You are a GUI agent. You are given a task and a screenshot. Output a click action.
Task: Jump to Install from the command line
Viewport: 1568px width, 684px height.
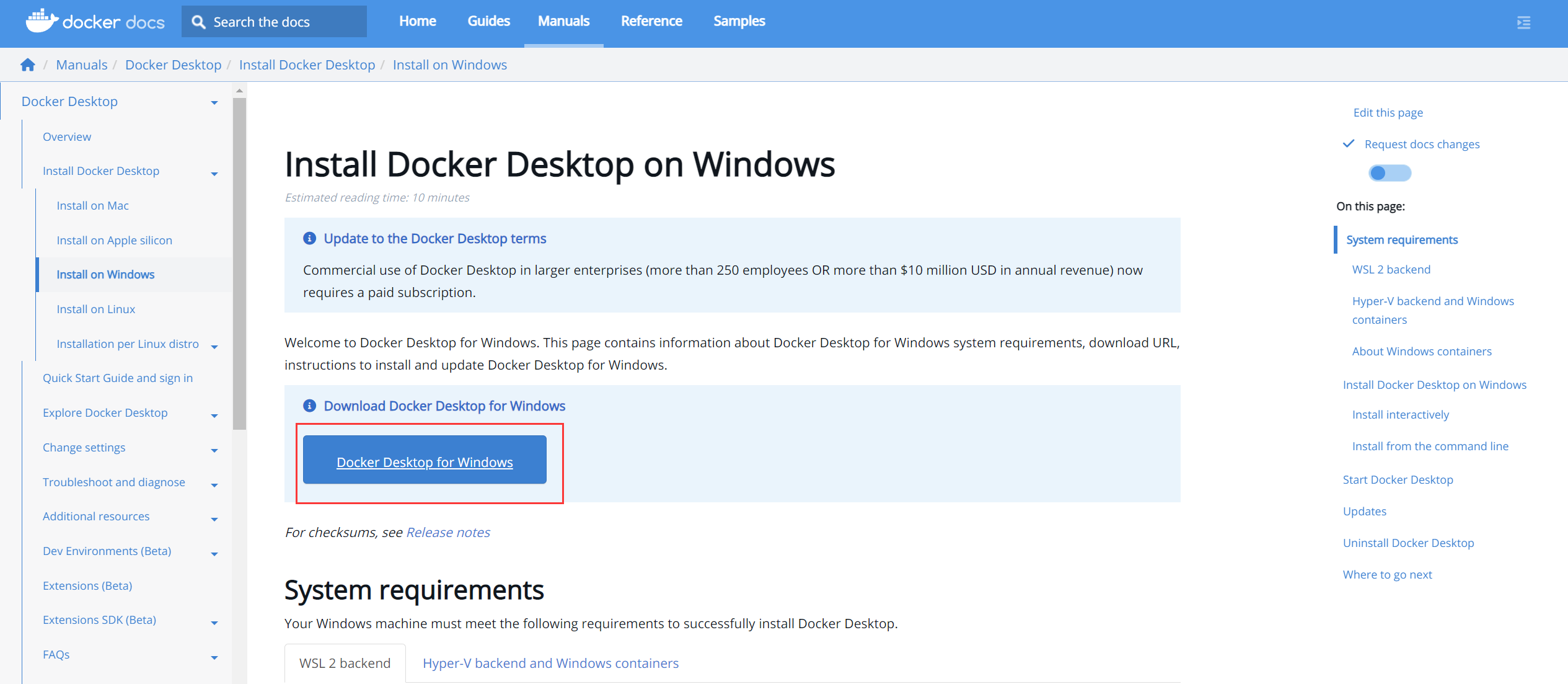pos(1430,446)
